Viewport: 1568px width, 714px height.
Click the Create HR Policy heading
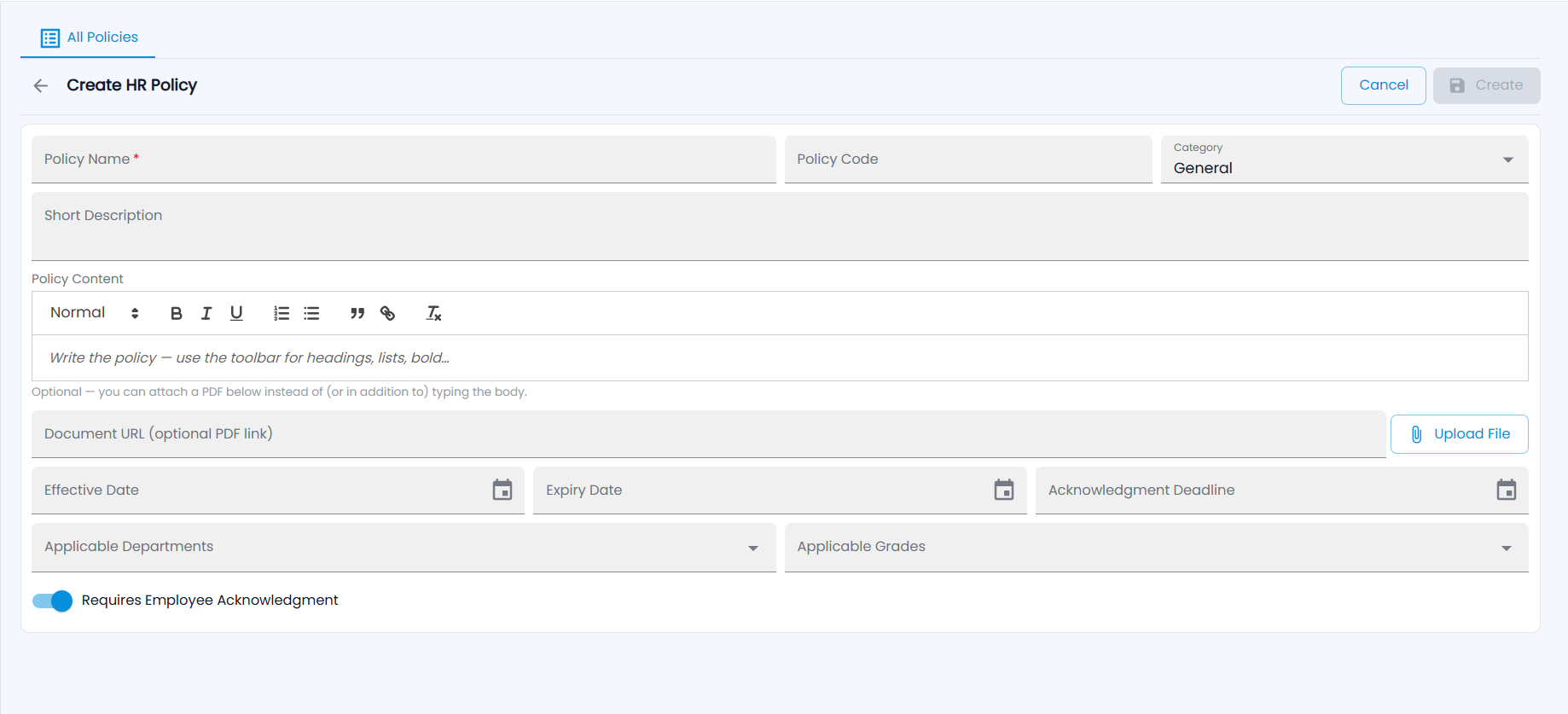(132, 85)
